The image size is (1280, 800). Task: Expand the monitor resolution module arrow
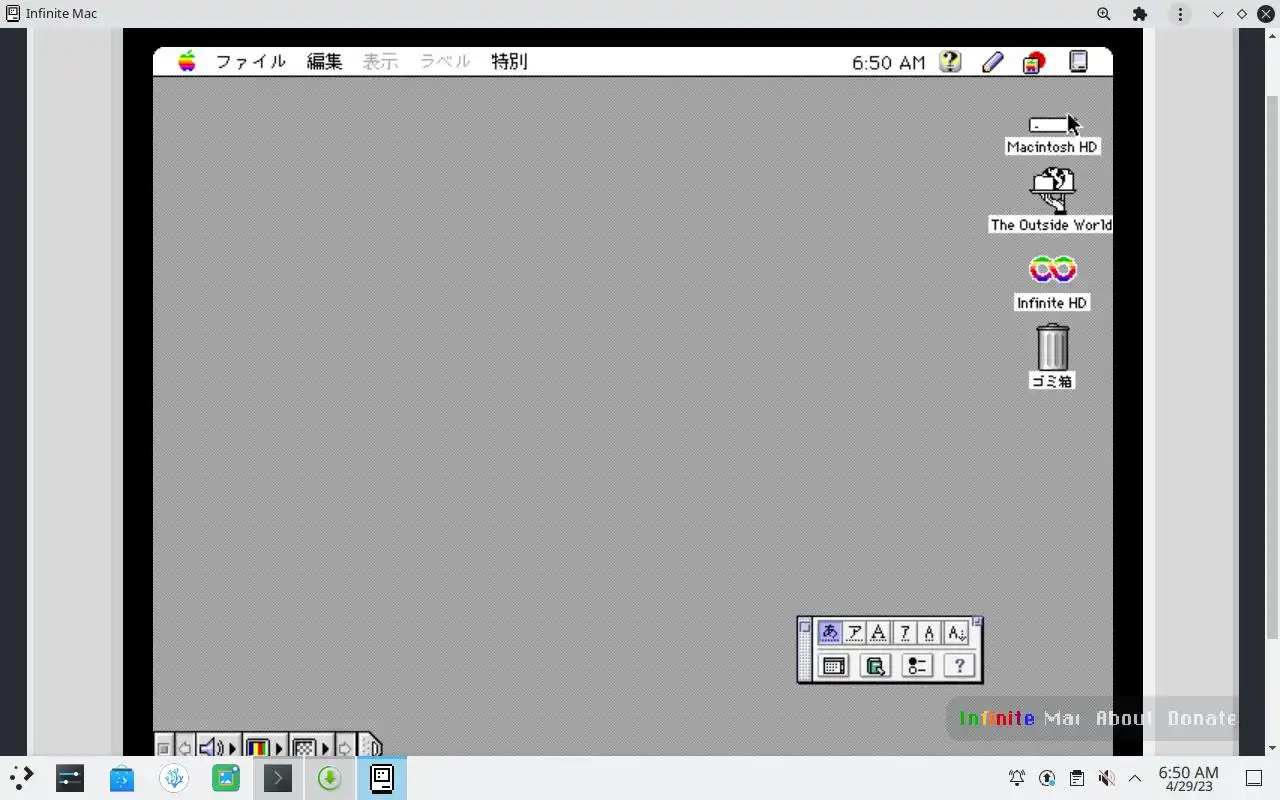326,748
